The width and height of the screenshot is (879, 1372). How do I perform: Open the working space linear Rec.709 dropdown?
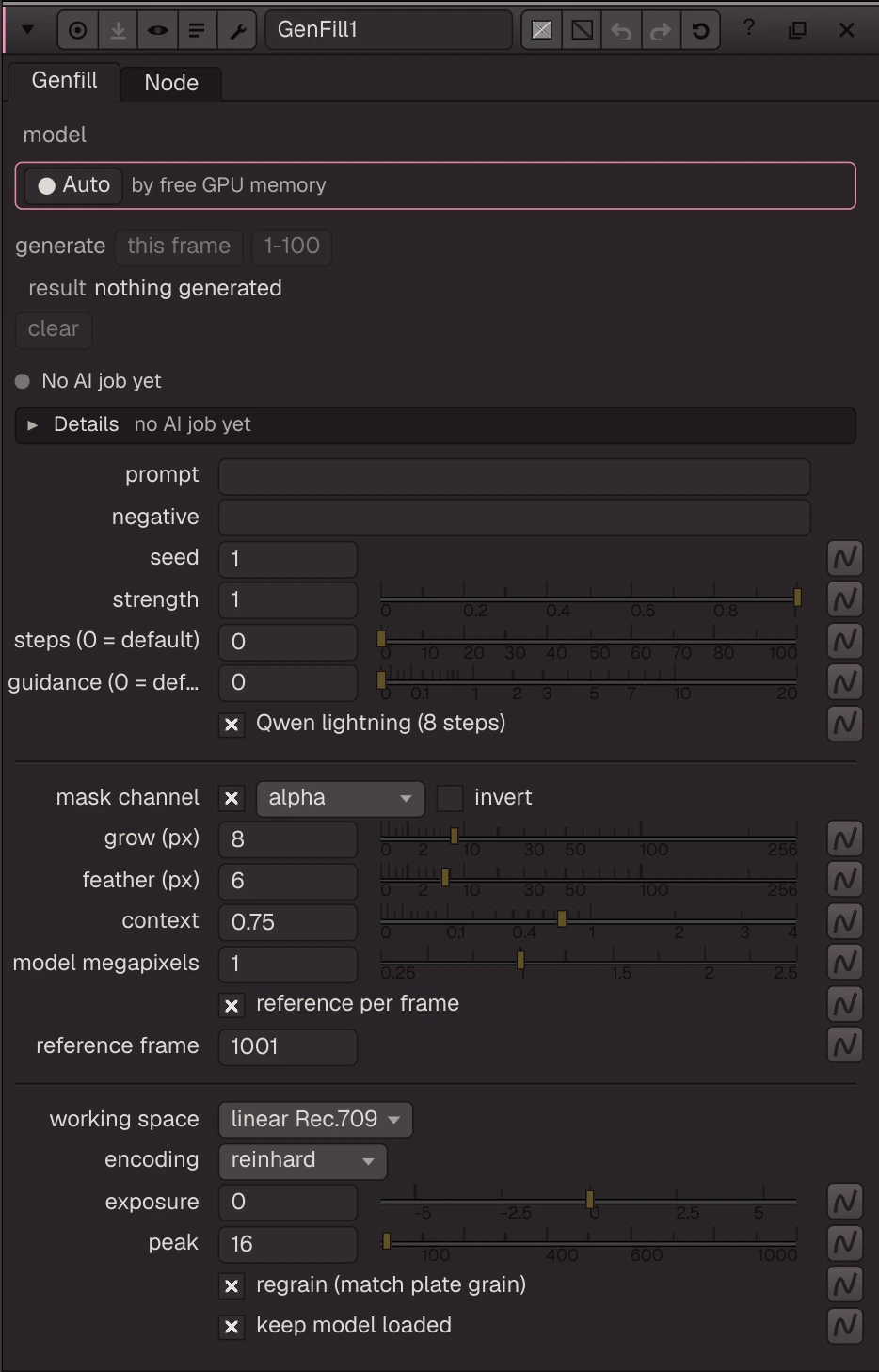(315, 1120)
